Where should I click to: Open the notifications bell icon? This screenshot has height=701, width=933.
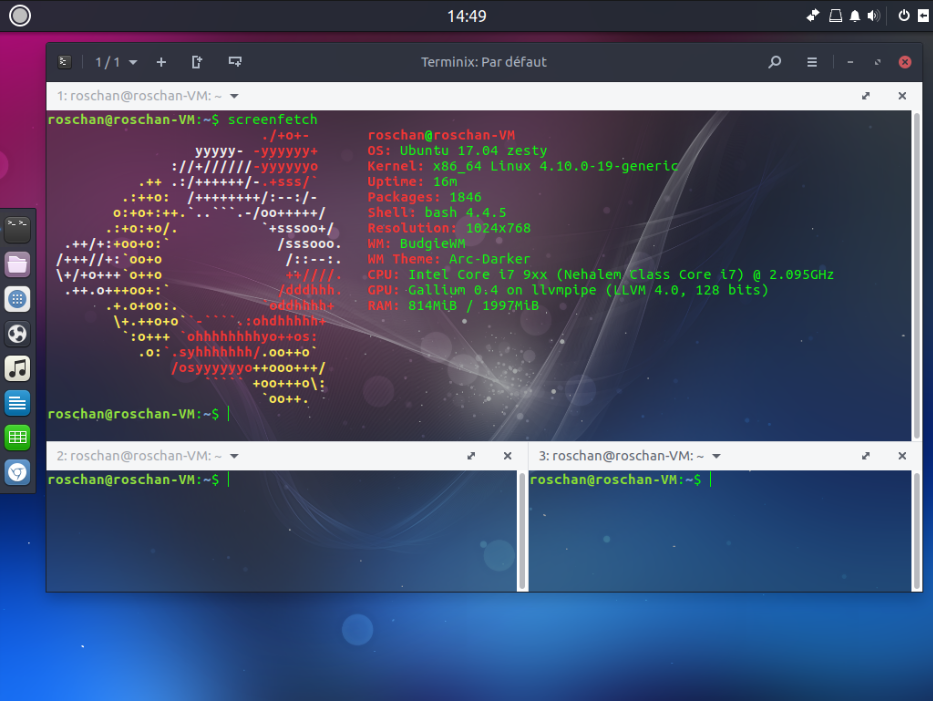(x=855, y=16)
